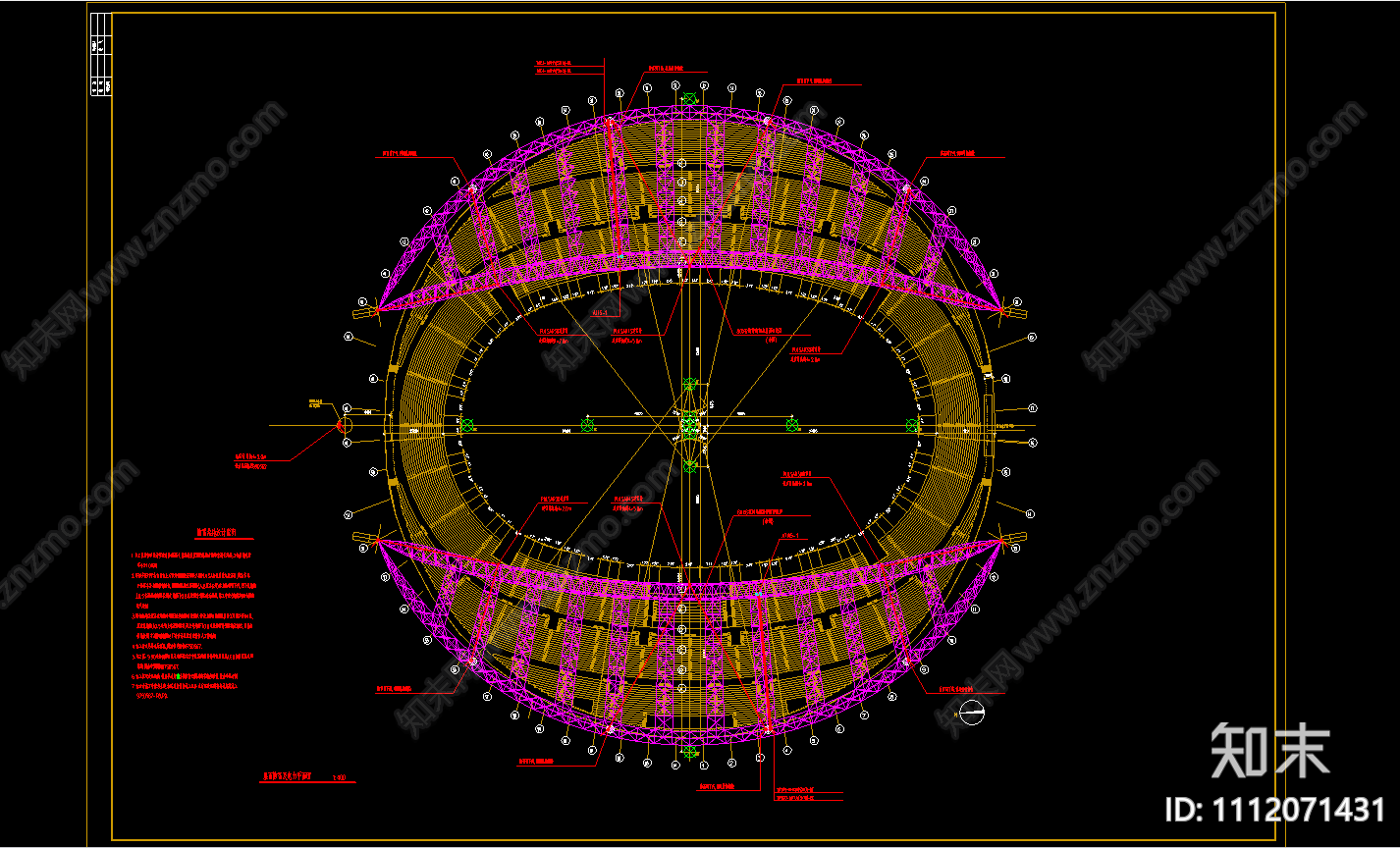The width and height of the screenshot is (1400, 848).
Task: Select the red half-circle marker on the horizontal axis
Action: tap(341, 425)
